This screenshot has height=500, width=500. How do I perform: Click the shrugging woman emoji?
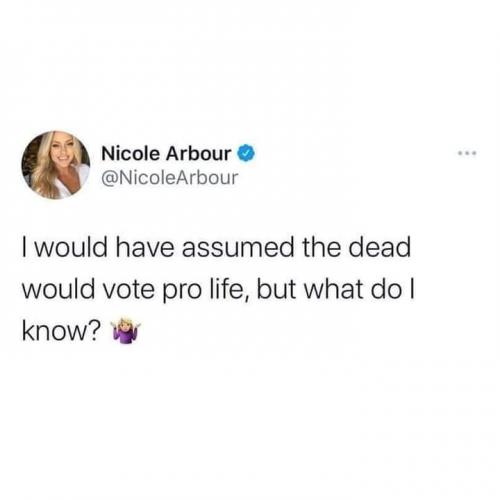click(127, 331)
